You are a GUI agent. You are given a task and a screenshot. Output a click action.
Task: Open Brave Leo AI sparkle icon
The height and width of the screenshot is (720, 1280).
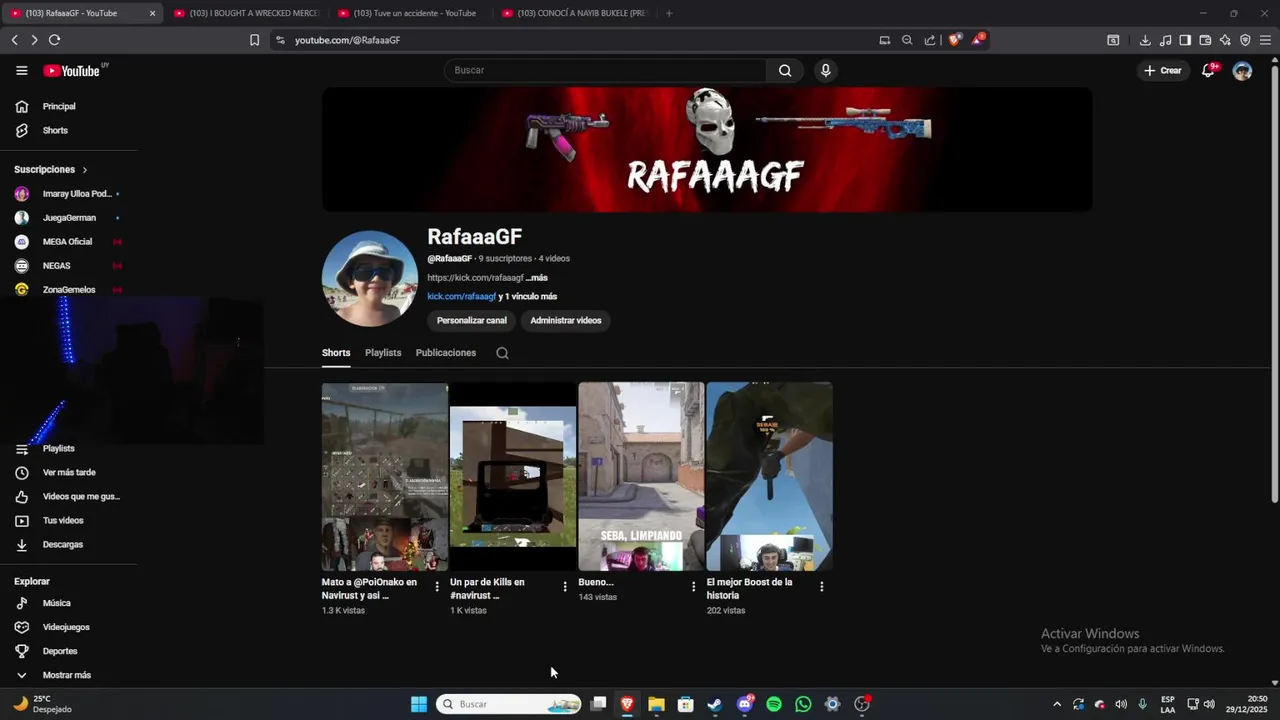(1225, 40)
